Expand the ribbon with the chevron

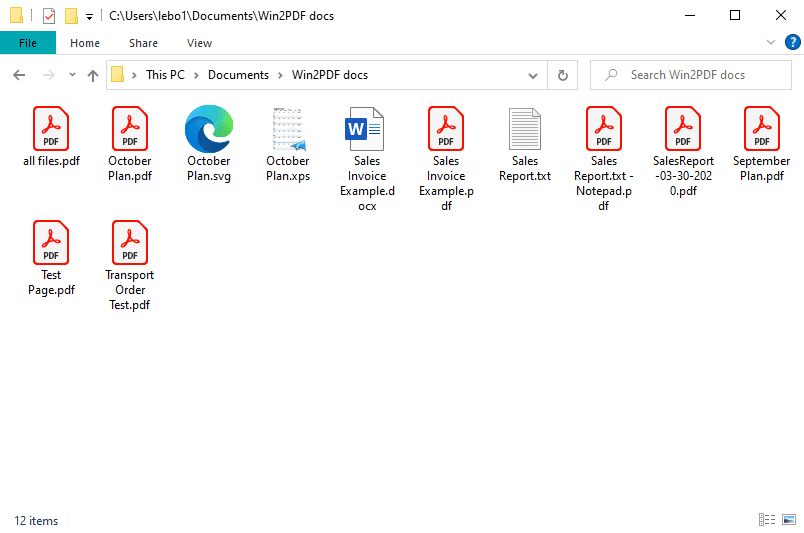coord(770,43)
